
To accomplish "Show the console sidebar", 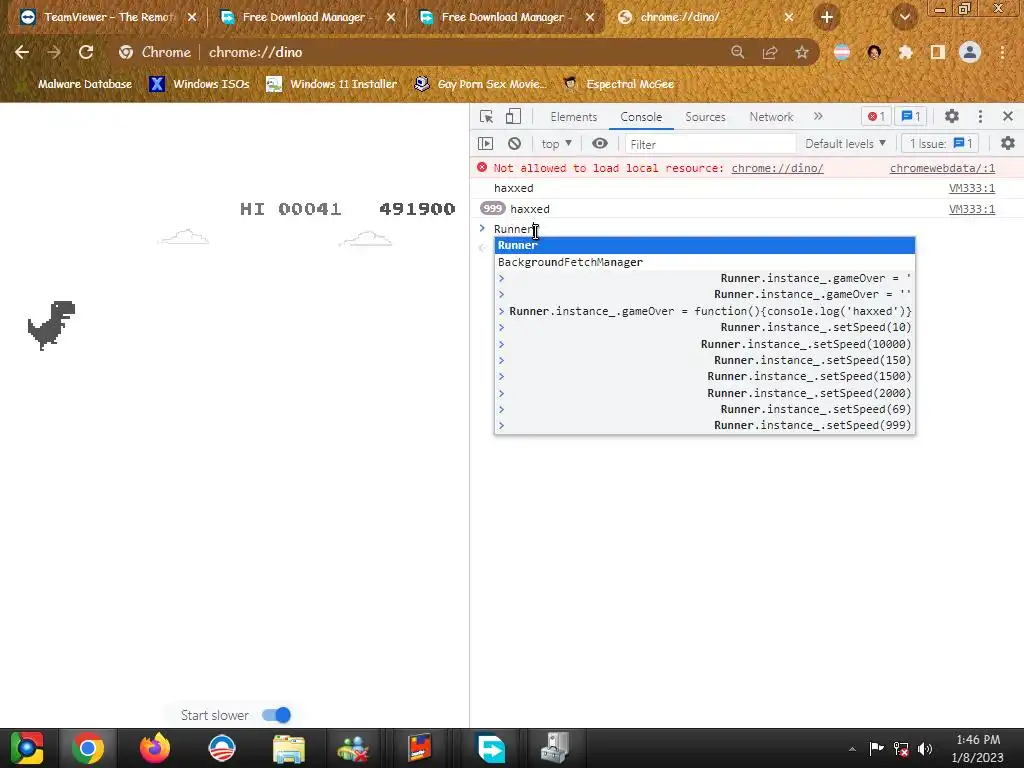I will [485, 144].
